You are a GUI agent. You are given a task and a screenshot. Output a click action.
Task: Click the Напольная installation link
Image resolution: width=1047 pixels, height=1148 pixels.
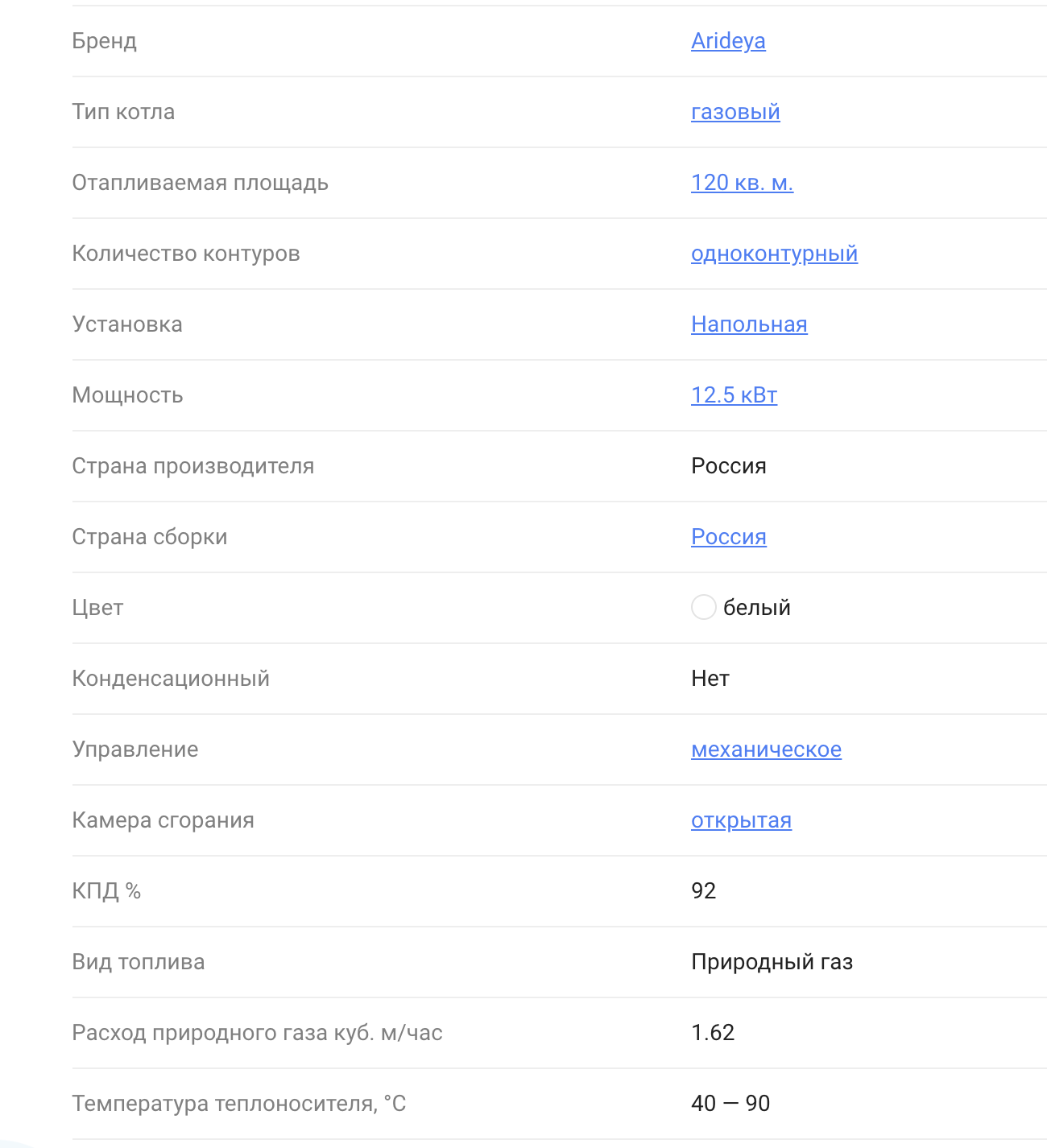pyautogui.click(x=749, y=324)
